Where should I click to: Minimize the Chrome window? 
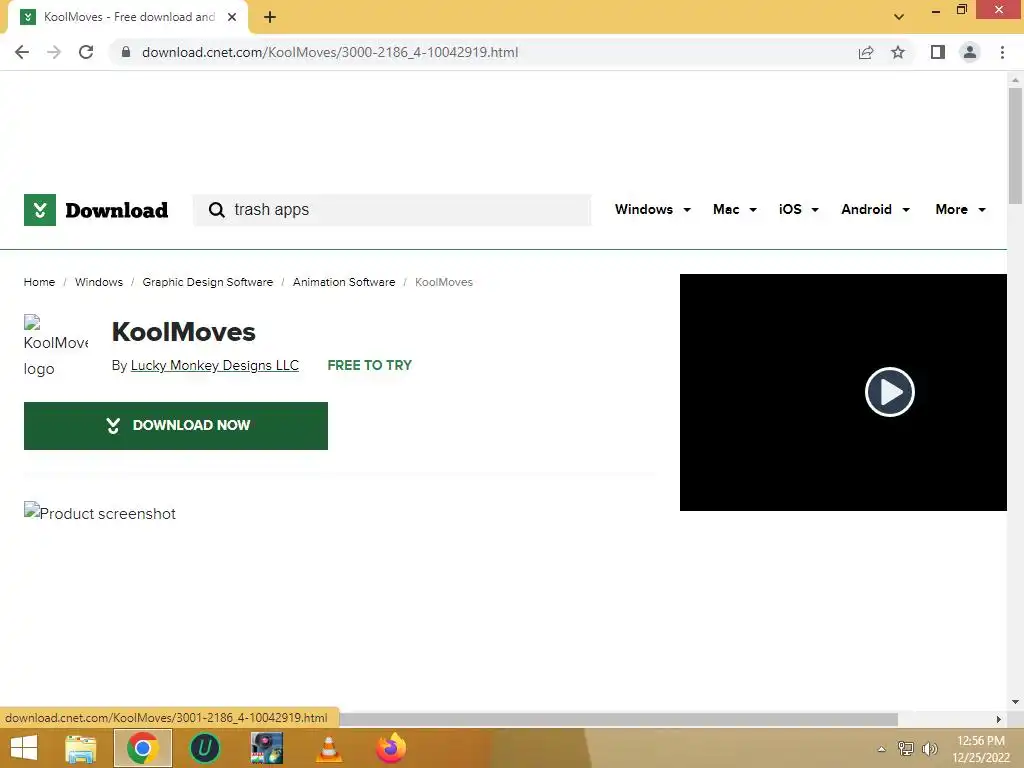[936, 11]
